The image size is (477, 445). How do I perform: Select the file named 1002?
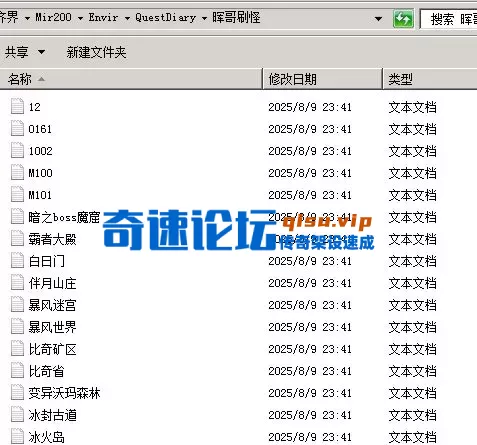tap(40, 151)
